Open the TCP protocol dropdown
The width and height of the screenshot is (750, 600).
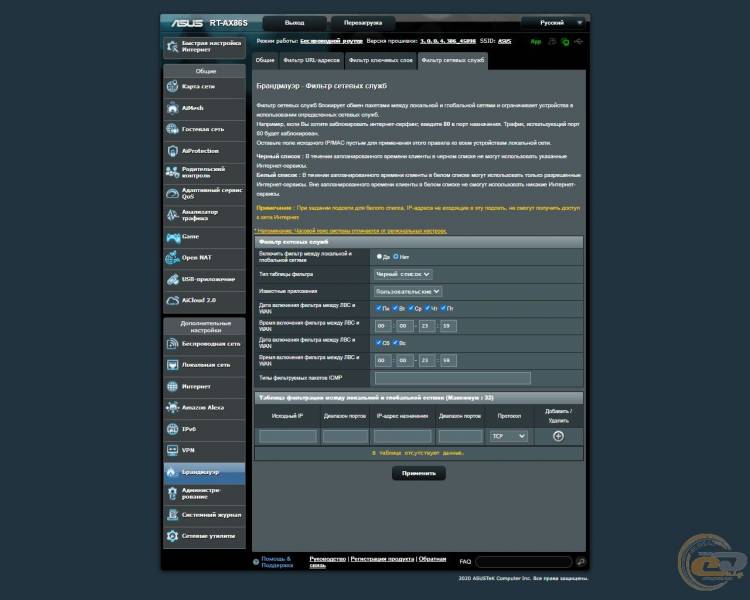coord(509,436)
